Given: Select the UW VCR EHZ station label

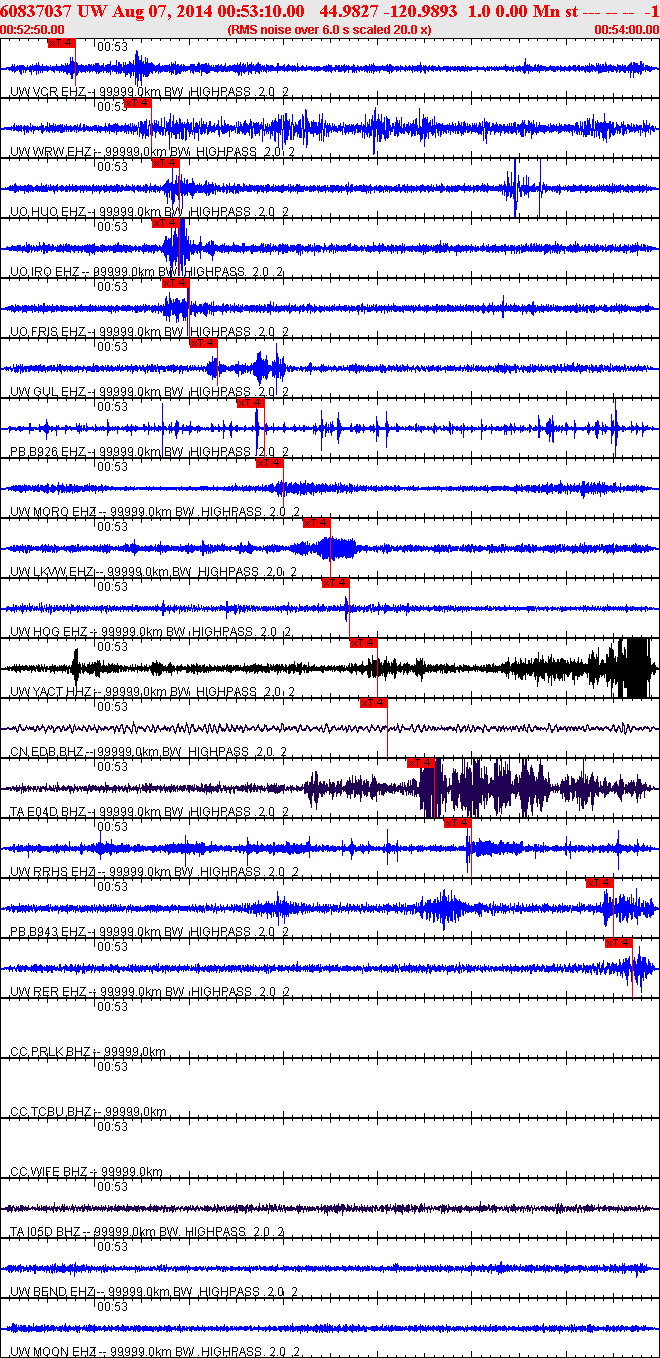Looking at the screenshot, I should pos(150,91).
